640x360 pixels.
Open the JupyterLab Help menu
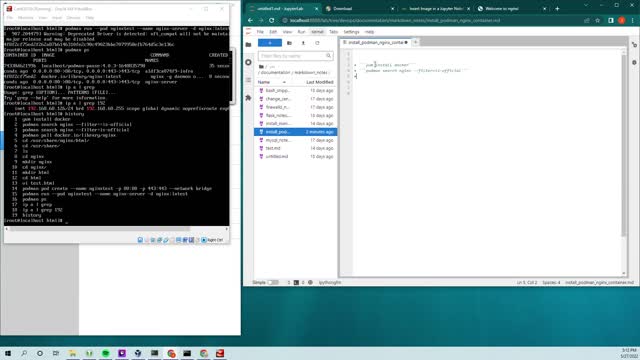pyautogui.click(x=369, y=32)
